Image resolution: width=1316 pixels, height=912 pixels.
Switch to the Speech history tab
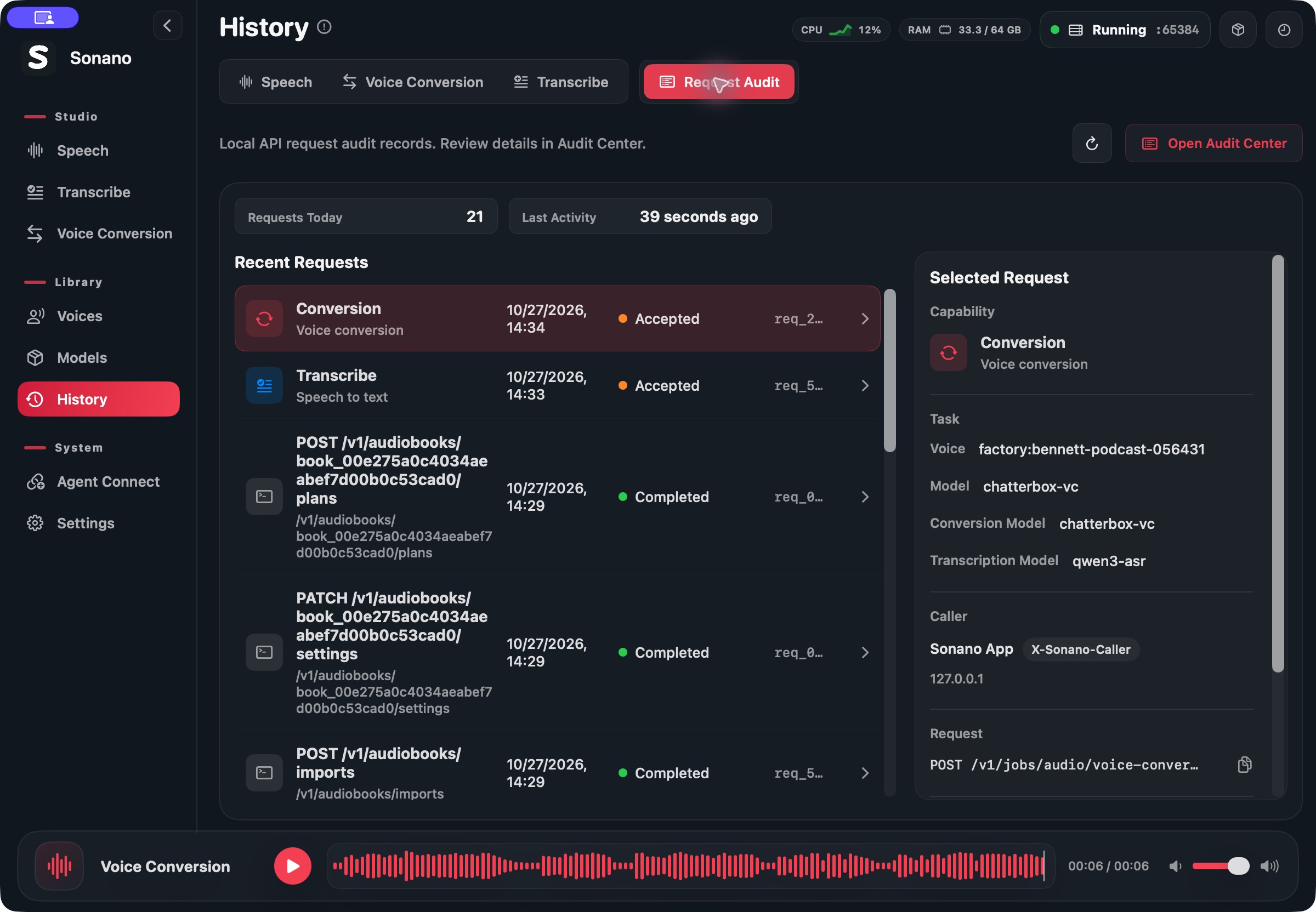[x=276, y=82]
